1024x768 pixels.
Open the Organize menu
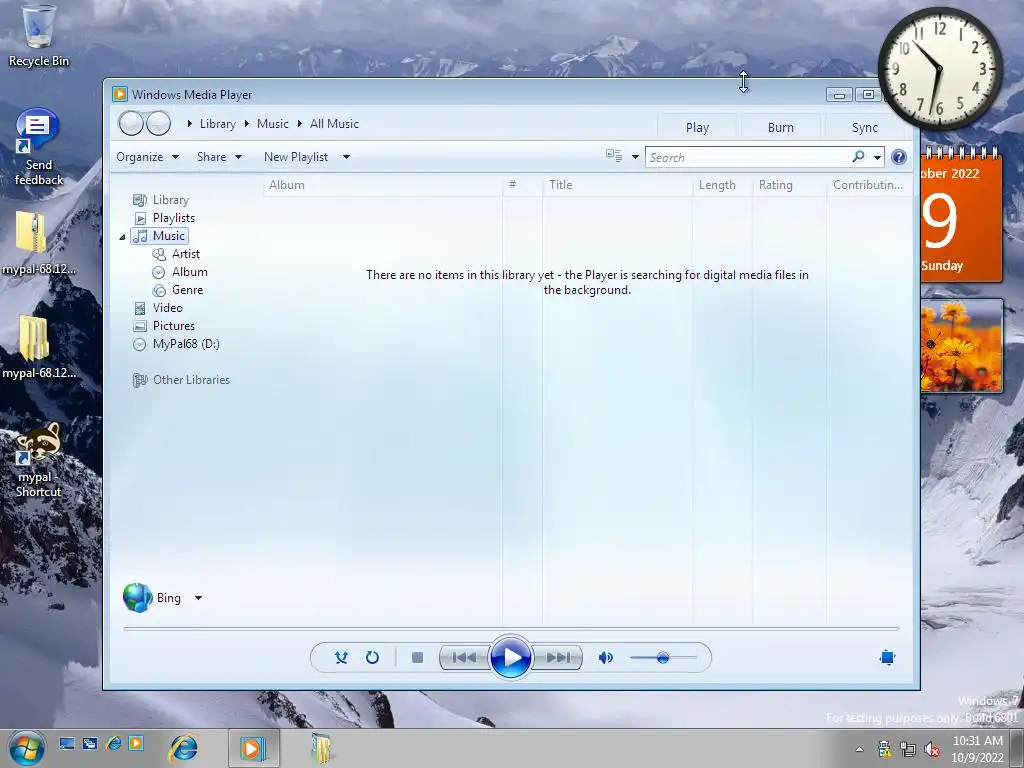[148, 157]
